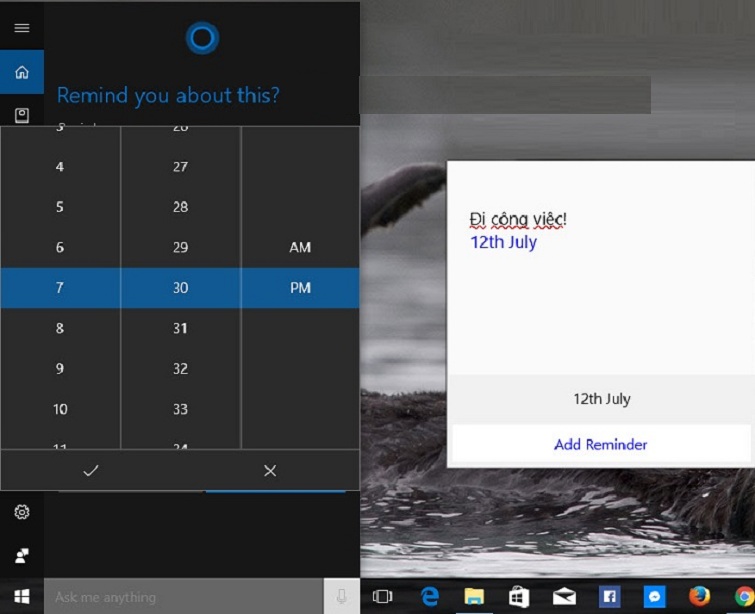Click the microphone icon in search box
Screen dimensions: 755x614
click(x=341, y=597)
